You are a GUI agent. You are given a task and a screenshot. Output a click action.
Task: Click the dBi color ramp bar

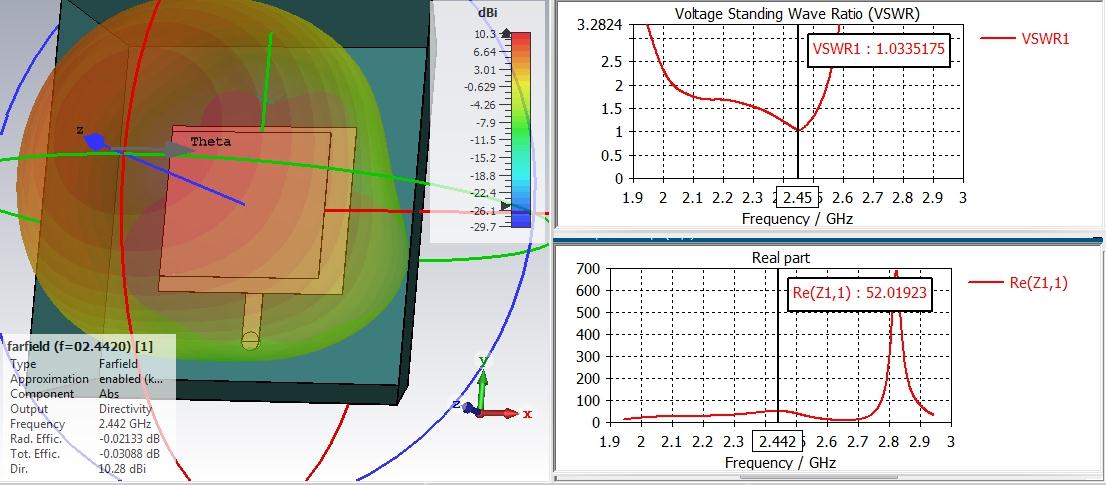point(521,130)
